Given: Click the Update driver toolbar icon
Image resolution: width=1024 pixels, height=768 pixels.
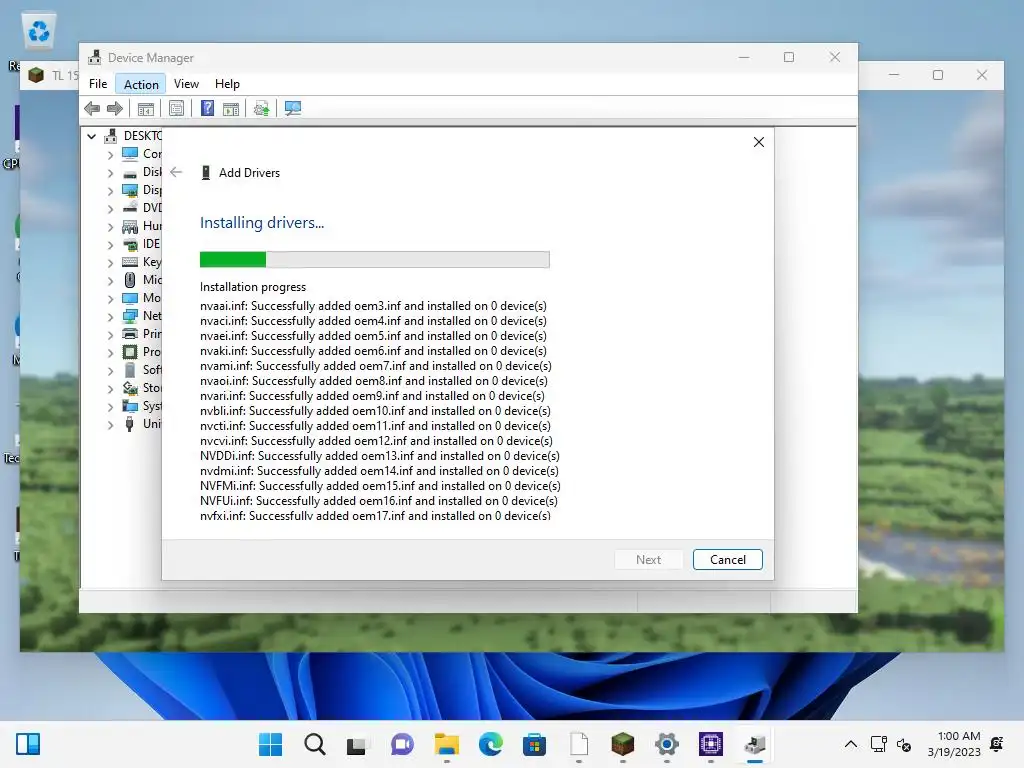Looking at the screenshot, I should pos(261,108).
